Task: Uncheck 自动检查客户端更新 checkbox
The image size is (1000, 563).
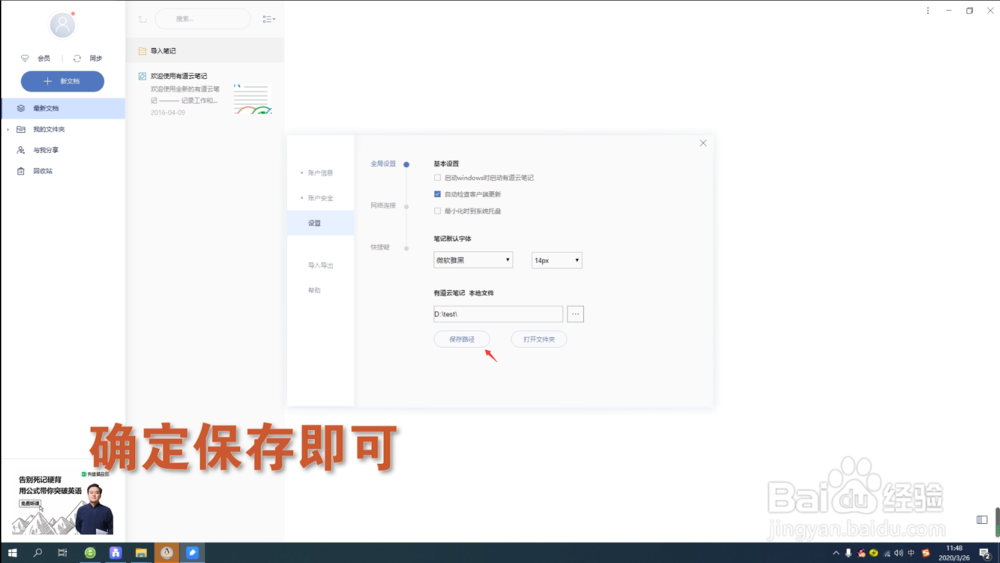Action: click(437, 194)
